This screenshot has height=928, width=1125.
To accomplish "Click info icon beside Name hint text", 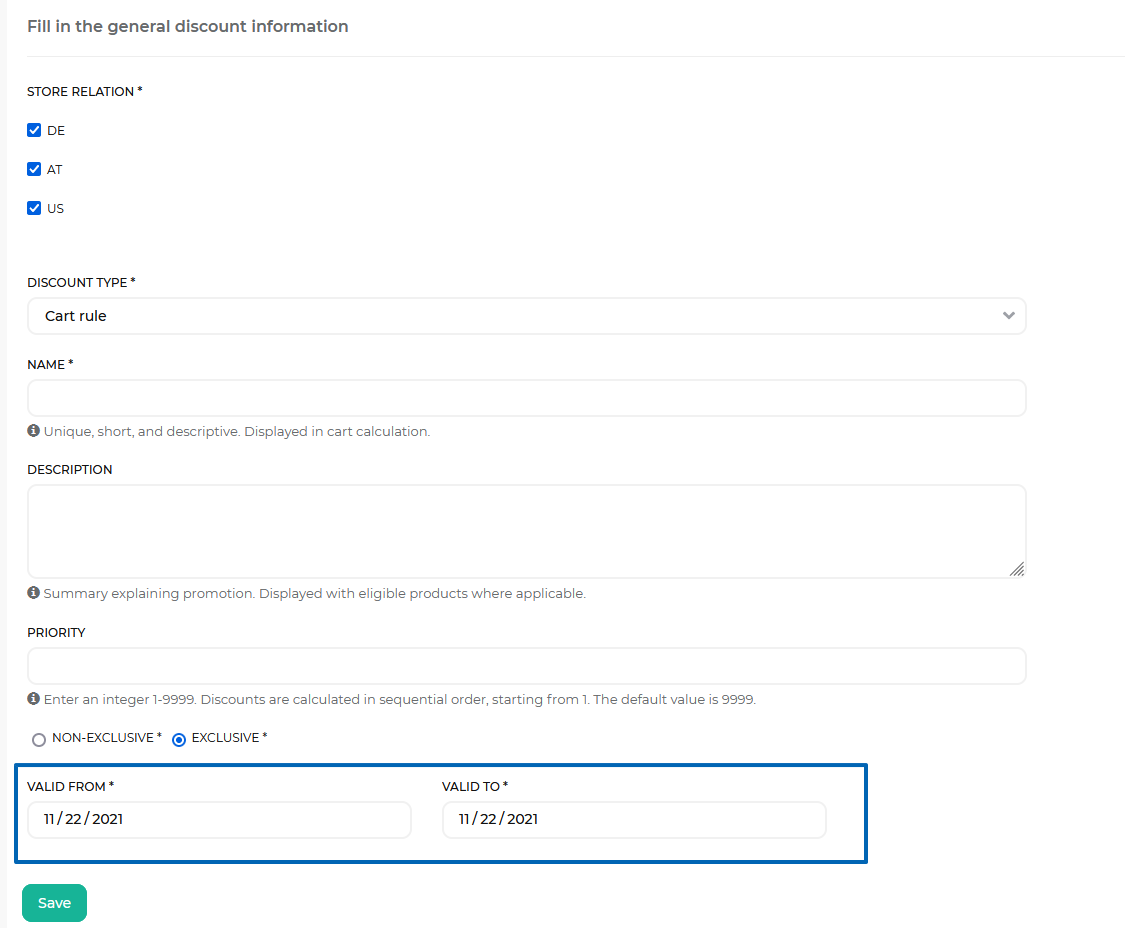I will point(33,431).
